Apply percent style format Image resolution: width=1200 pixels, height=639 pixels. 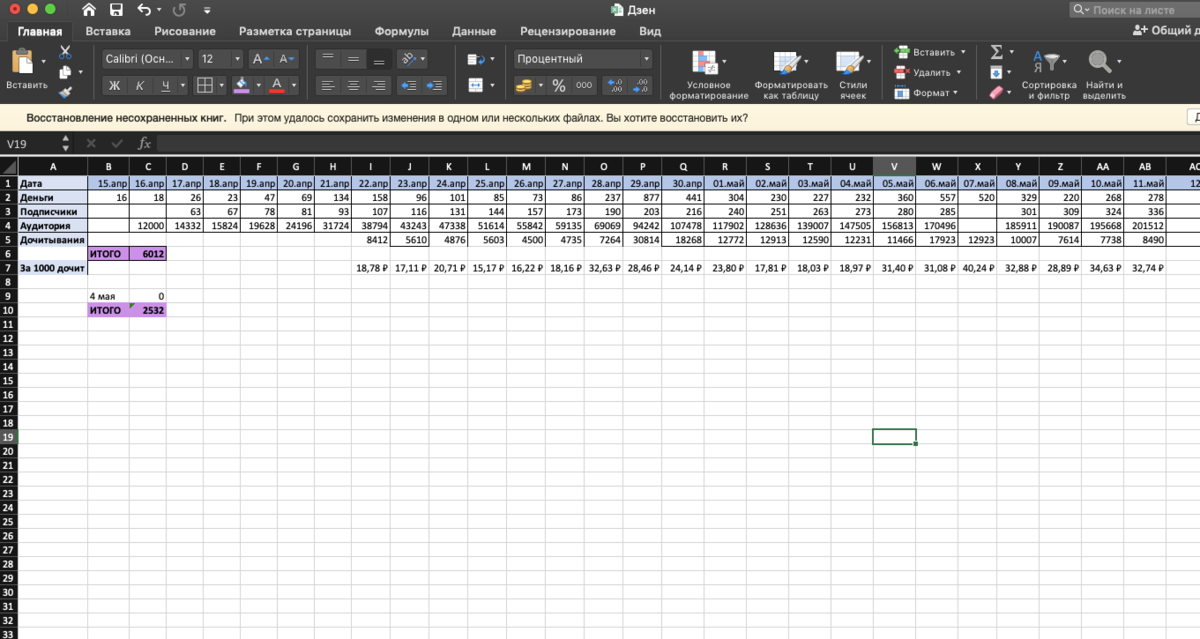pos(558,86)
